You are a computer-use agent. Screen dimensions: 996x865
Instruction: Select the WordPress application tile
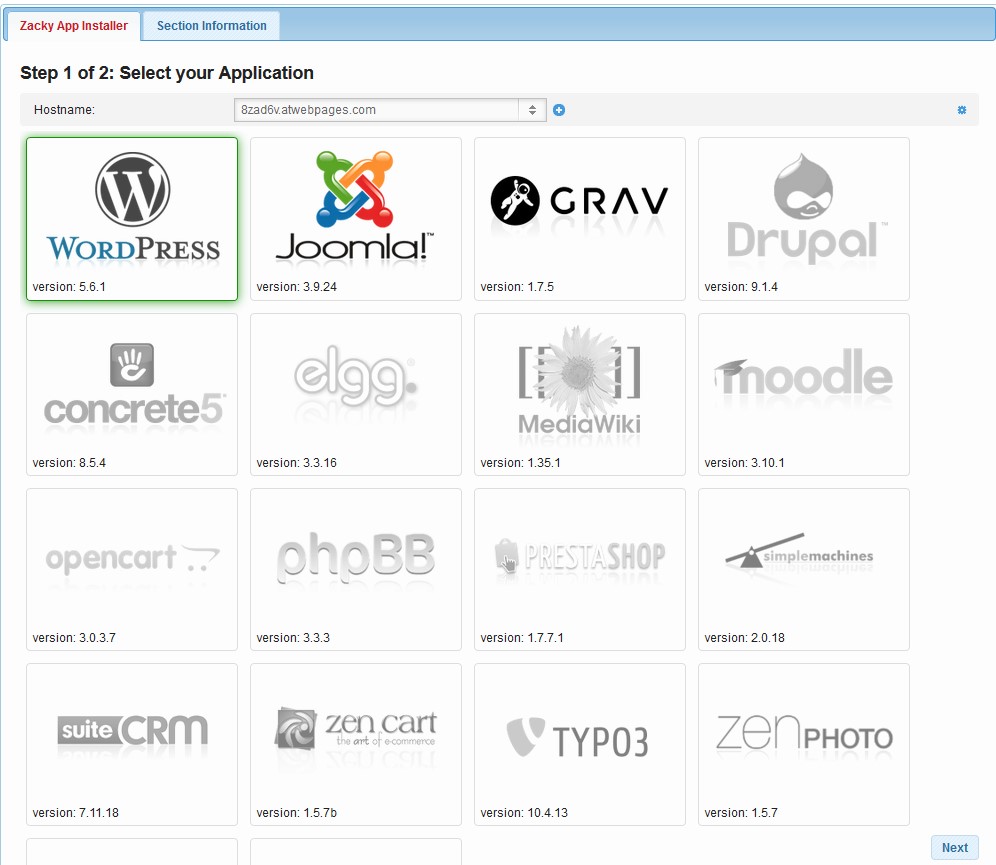[131, 218]
